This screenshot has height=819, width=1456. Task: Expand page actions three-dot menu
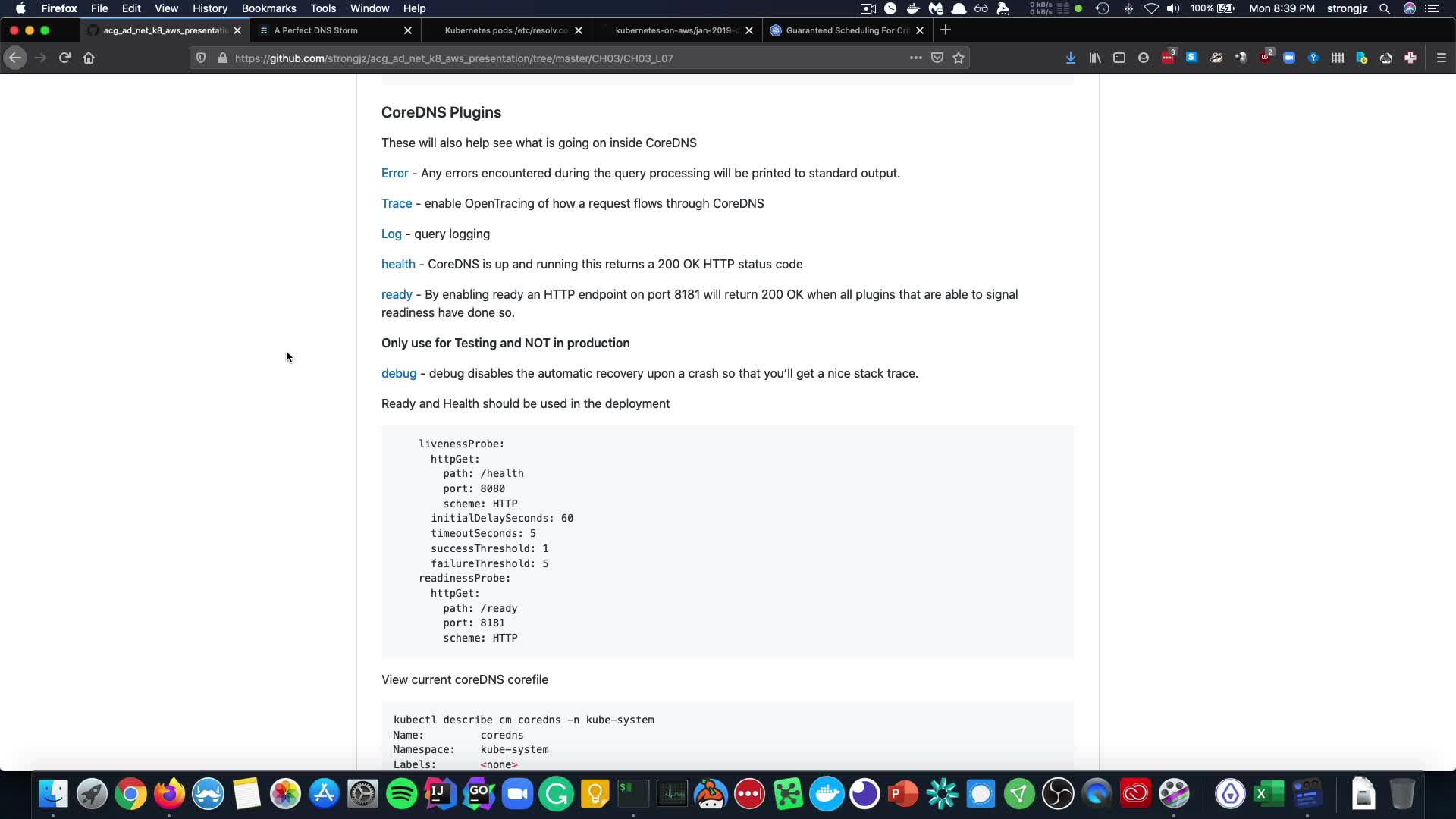915,58
